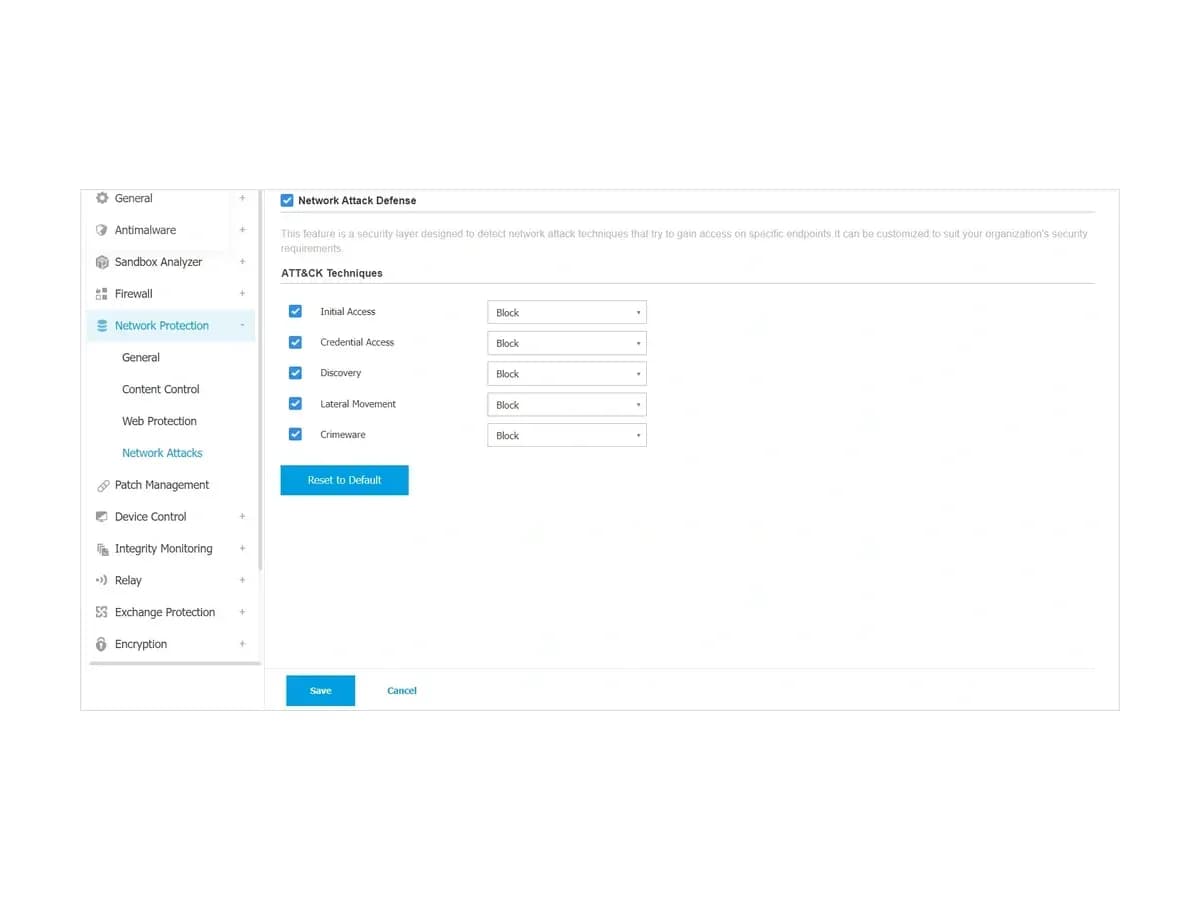Expand the Relay section plus sign
This screenshot has height=900, width=1200.
pos(242,580)
